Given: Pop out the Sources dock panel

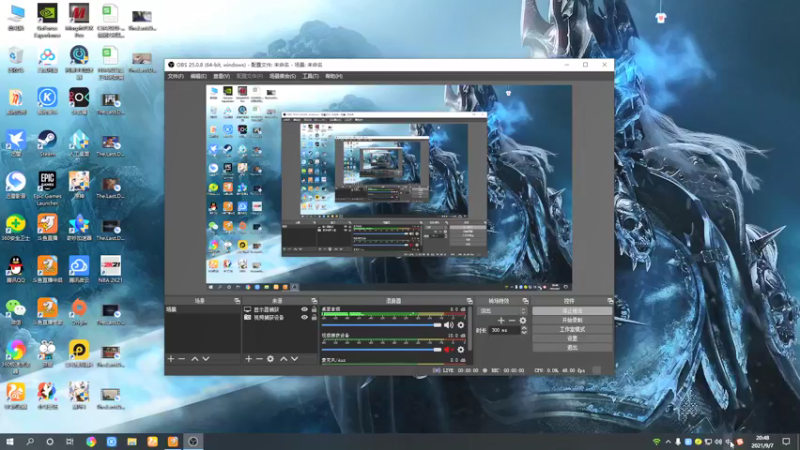Looking at the screenshot, I should tap(314, 301).
